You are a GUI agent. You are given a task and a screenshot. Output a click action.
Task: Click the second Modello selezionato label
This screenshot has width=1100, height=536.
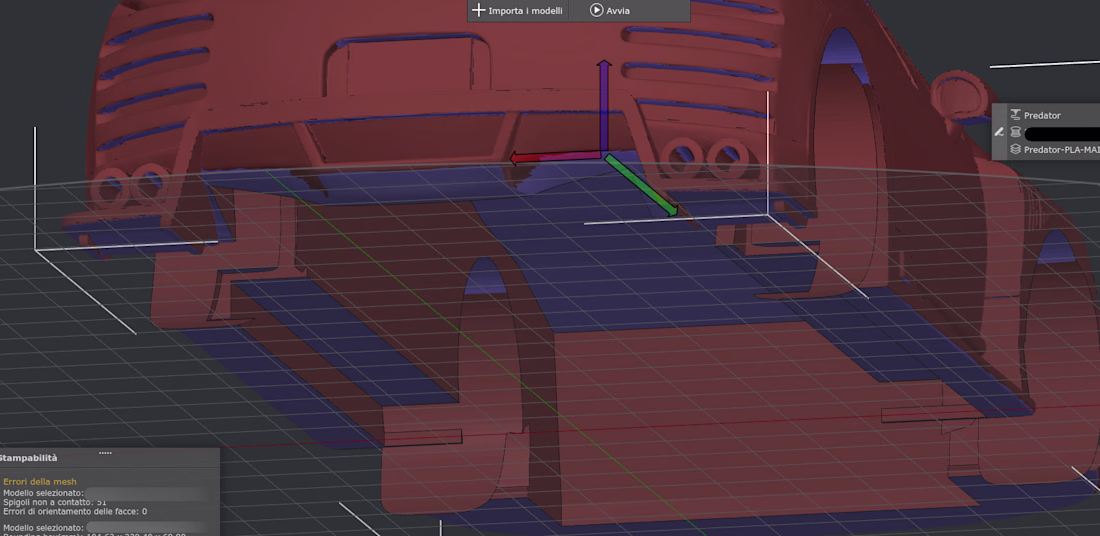[x=43, y=527]
